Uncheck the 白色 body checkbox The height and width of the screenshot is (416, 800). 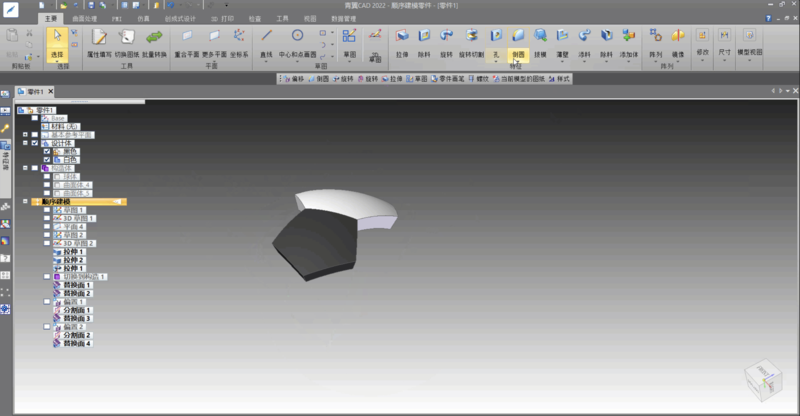click(x=46, y=160)
